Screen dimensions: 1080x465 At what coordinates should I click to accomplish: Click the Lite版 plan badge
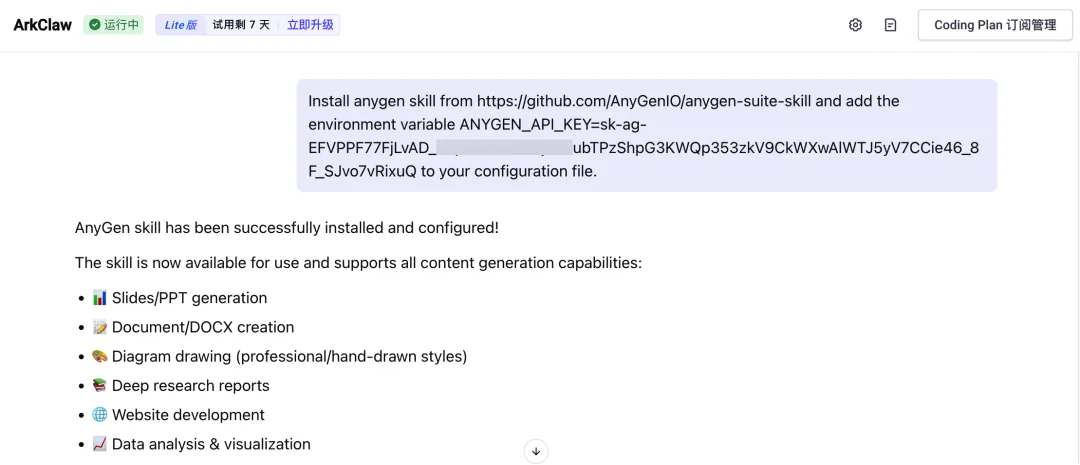click(x=181, y=25)
